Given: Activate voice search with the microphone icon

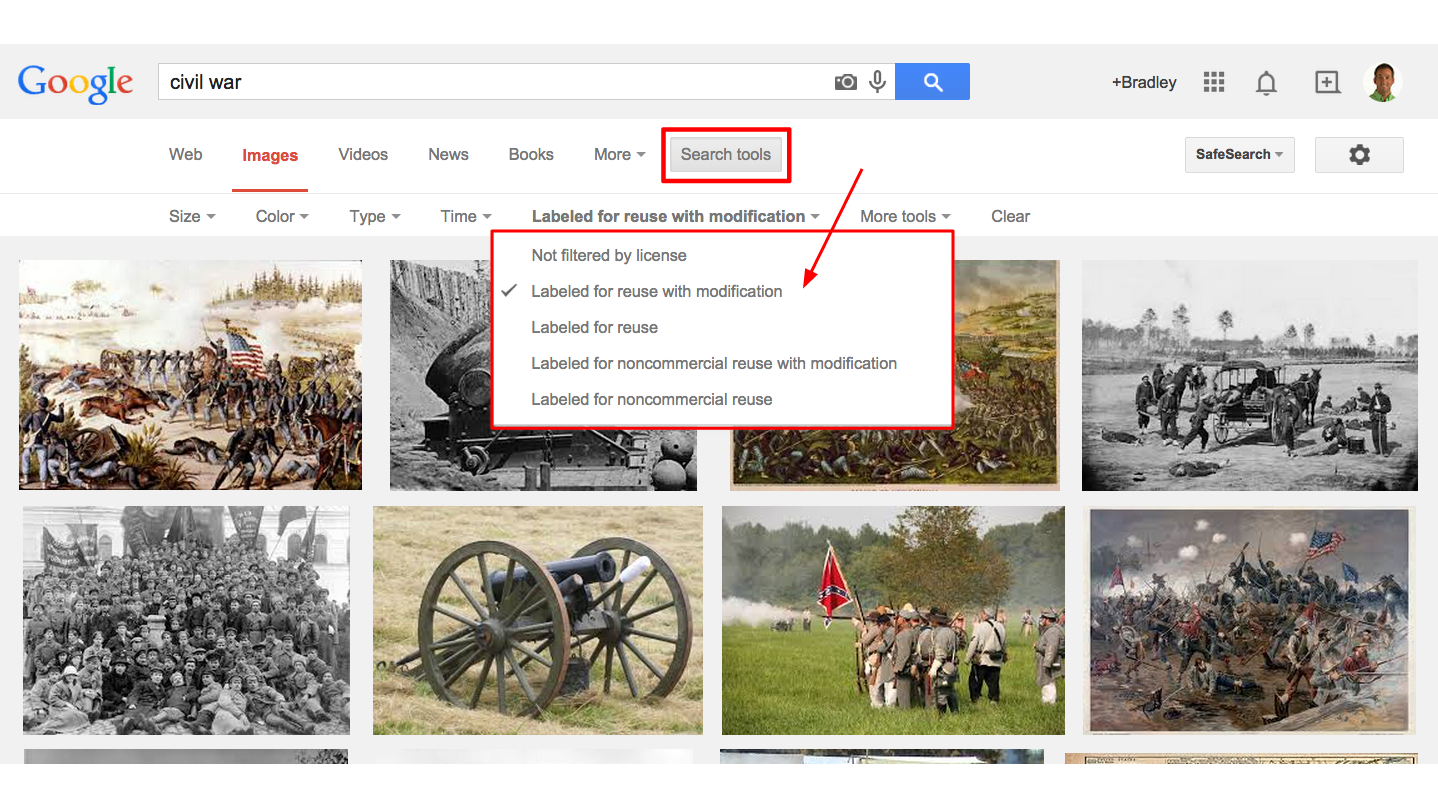Looking at the screenshot, I should pyautogui.click(x=877, y=81).
